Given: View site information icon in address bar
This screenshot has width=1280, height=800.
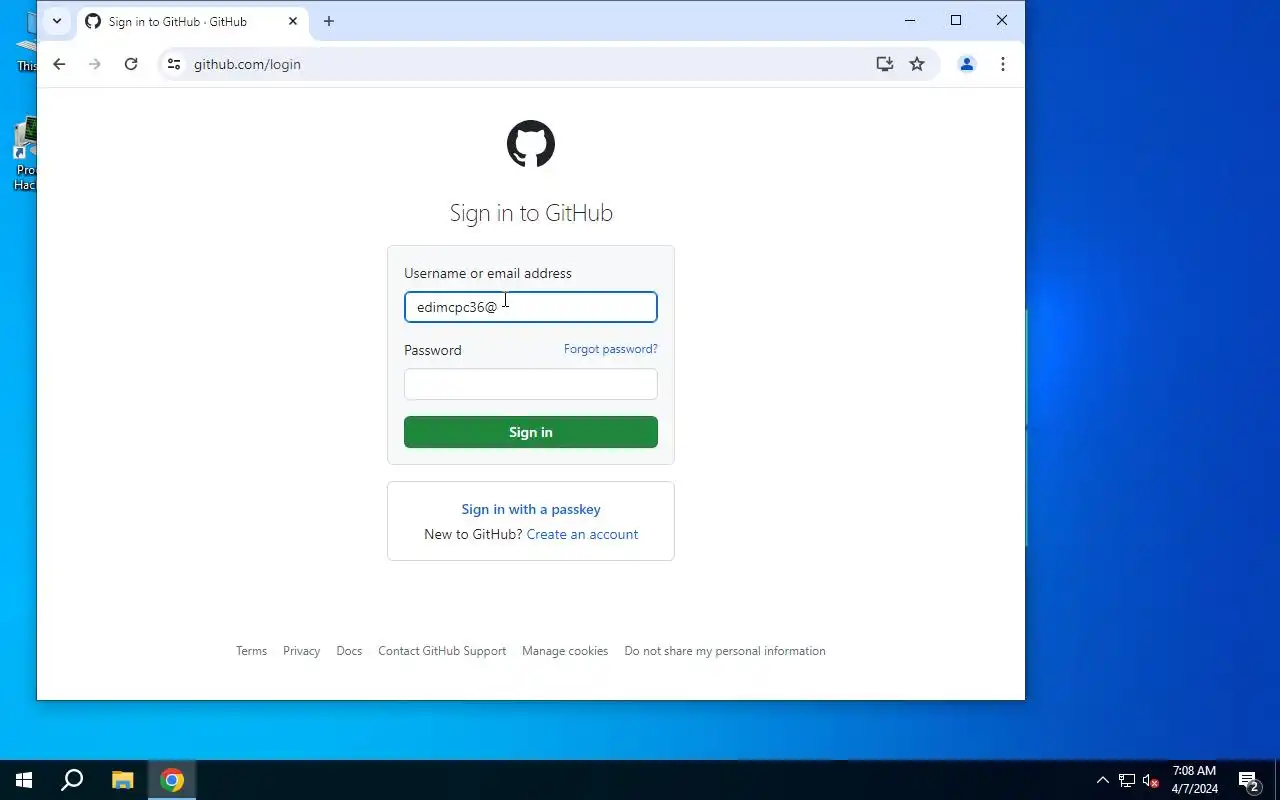Looking at the screenshot, I should (x=174, y=64).
